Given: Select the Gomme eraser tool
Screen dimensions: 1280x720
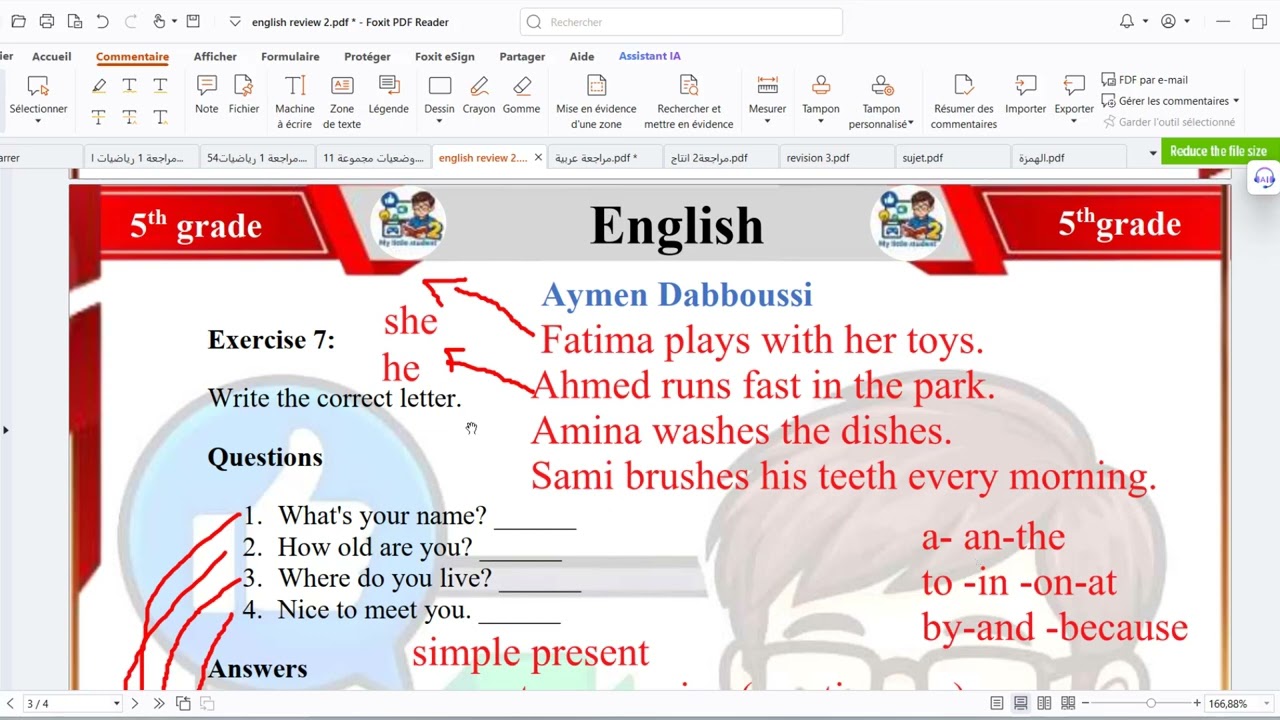Looking at the screenshot, I should 521,95.
